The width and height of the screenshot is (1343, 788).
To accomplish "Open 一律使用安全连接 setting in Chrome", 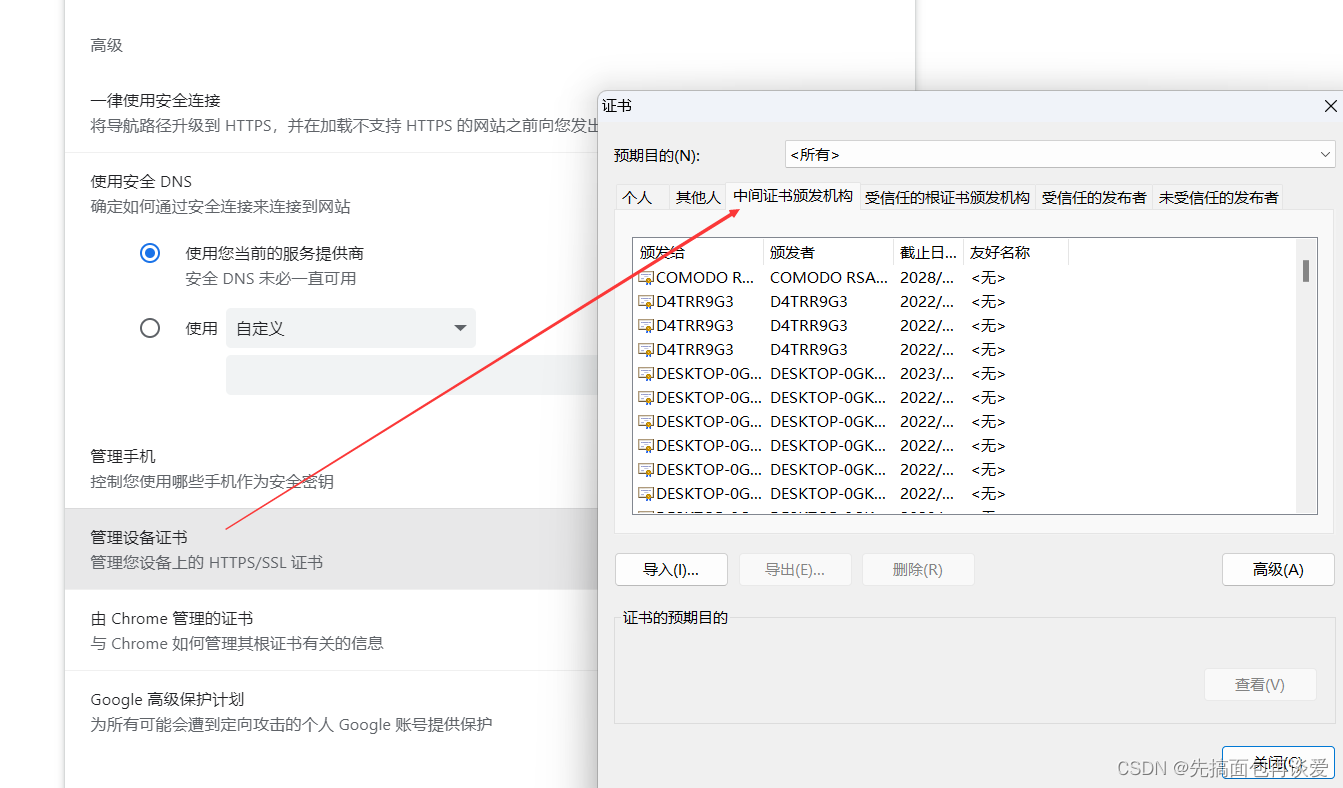I will [331, 113].
